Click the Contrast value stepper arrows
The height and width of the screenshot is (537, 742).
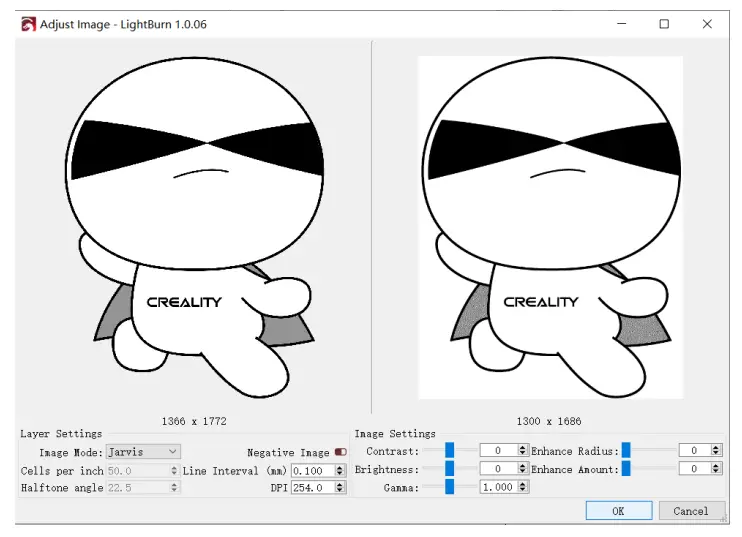click(522, 451)
